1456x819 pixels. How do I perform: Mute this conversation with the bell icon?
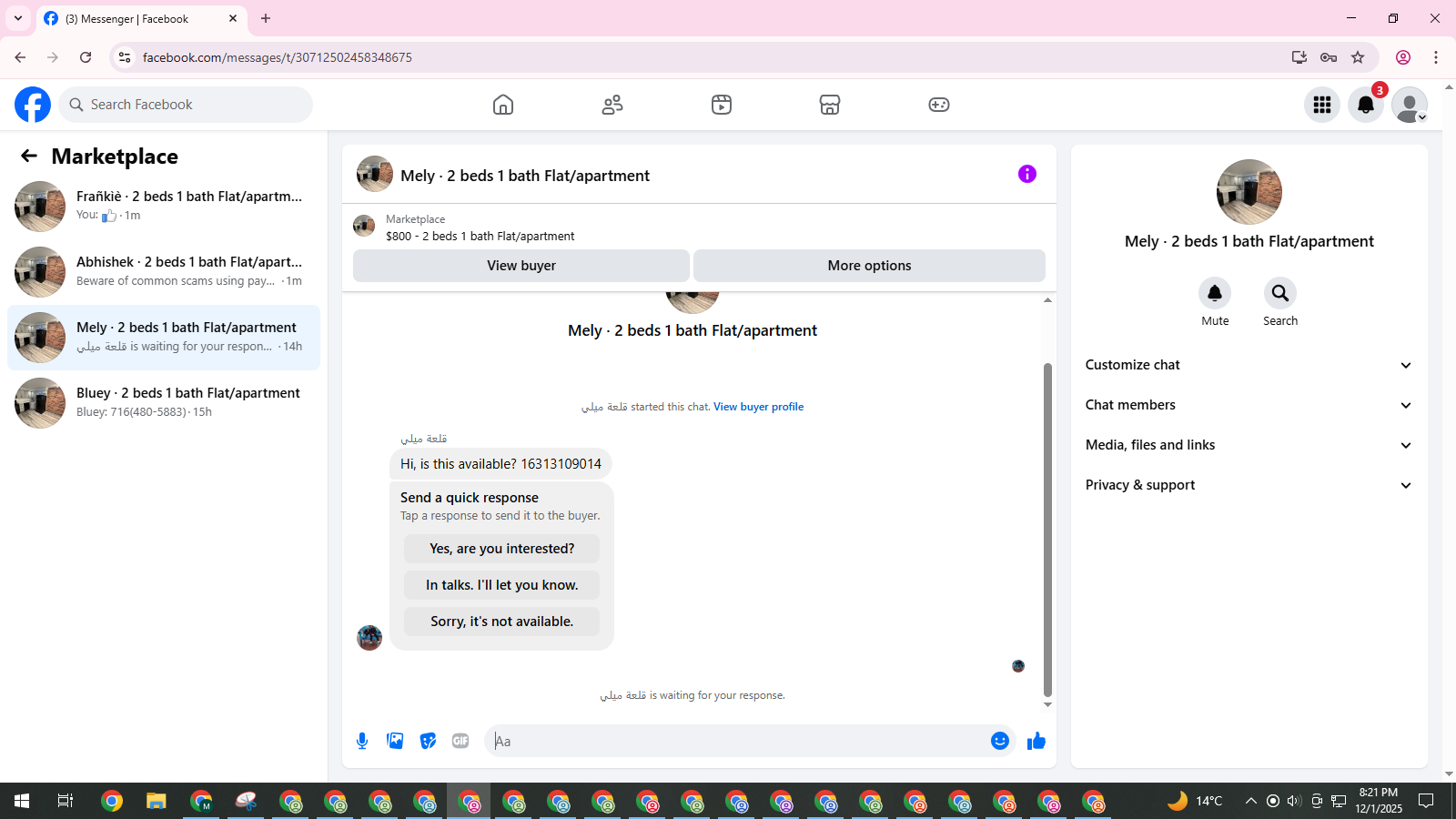[x=1215, y=293]
